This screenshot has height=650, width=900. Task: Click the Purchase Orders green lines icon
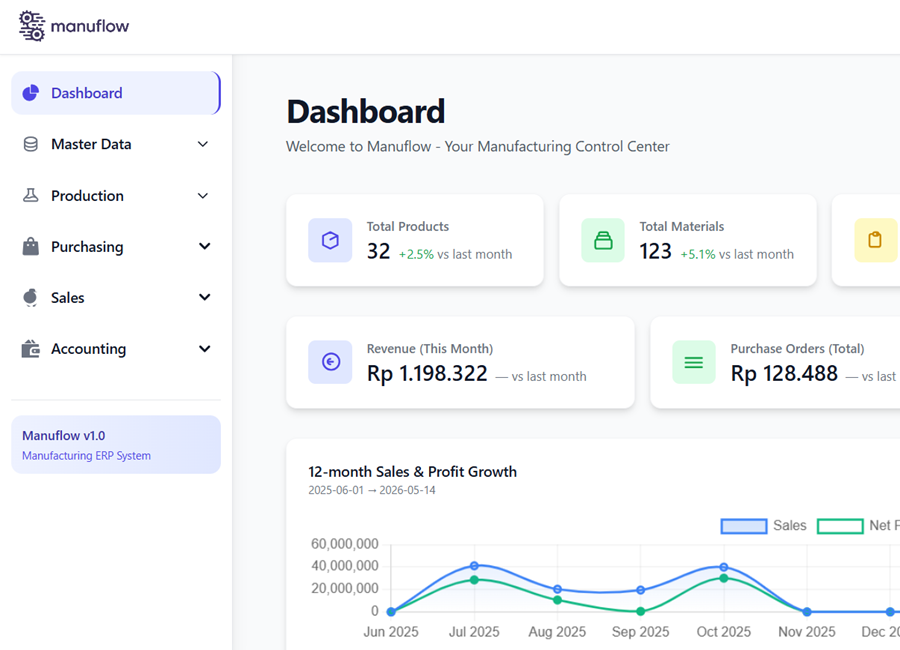[x=694, y=362]
